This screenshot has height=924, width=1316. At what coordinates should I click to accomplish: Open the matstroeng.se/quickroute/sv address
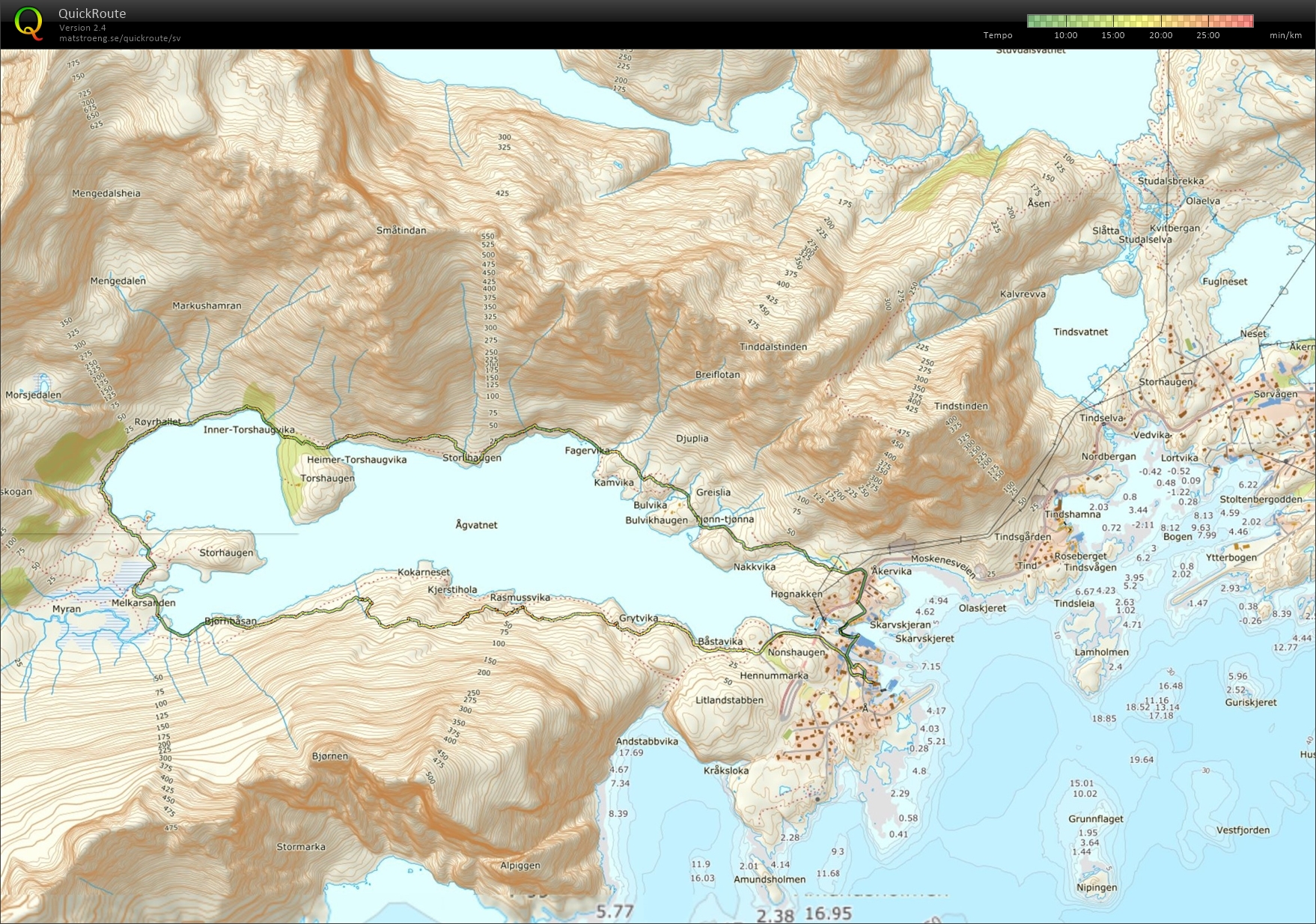(x=120, y=38)
